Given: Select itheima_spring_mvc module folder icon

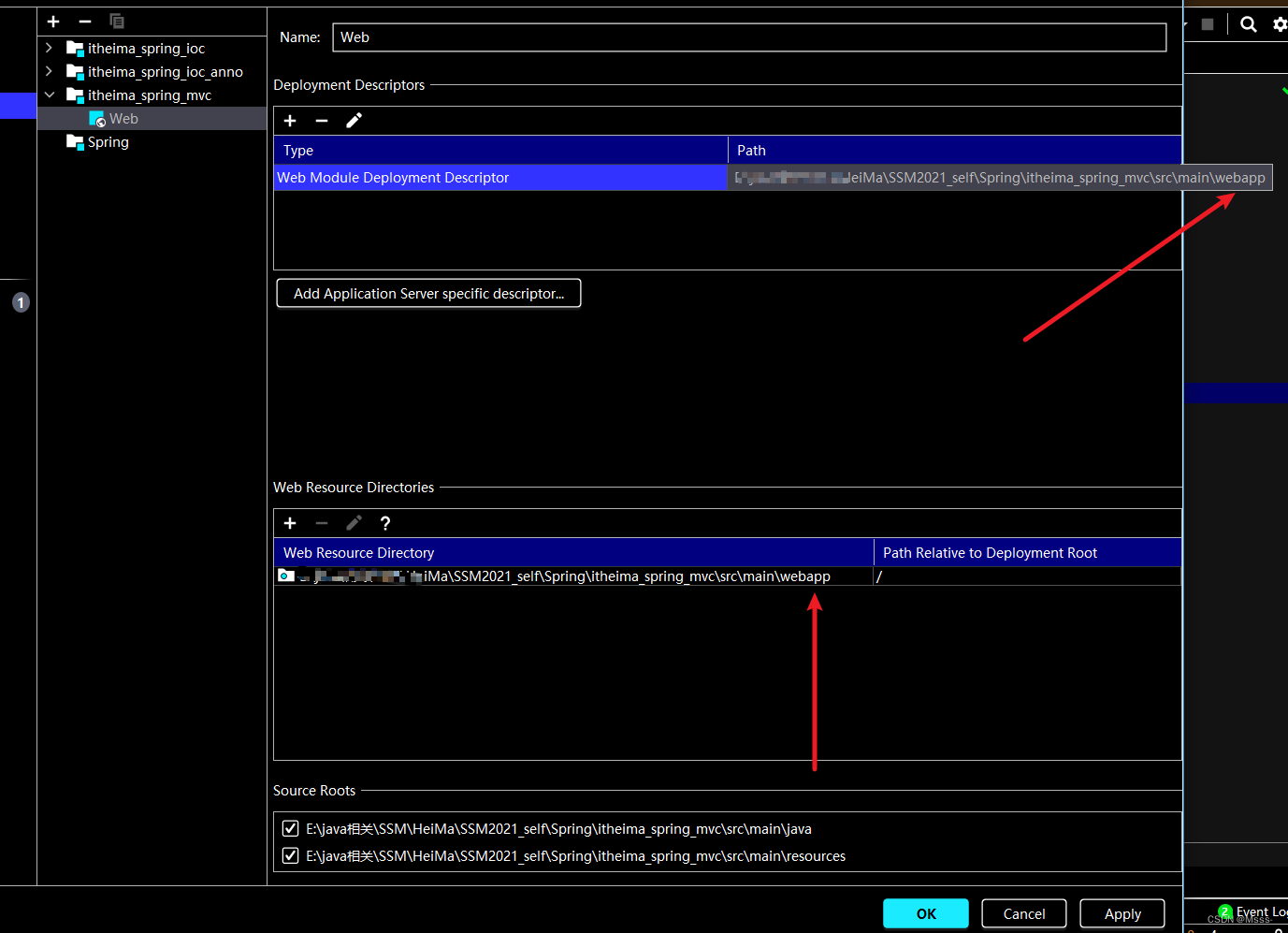Looking at the screenshot, I should click(75, 95).
